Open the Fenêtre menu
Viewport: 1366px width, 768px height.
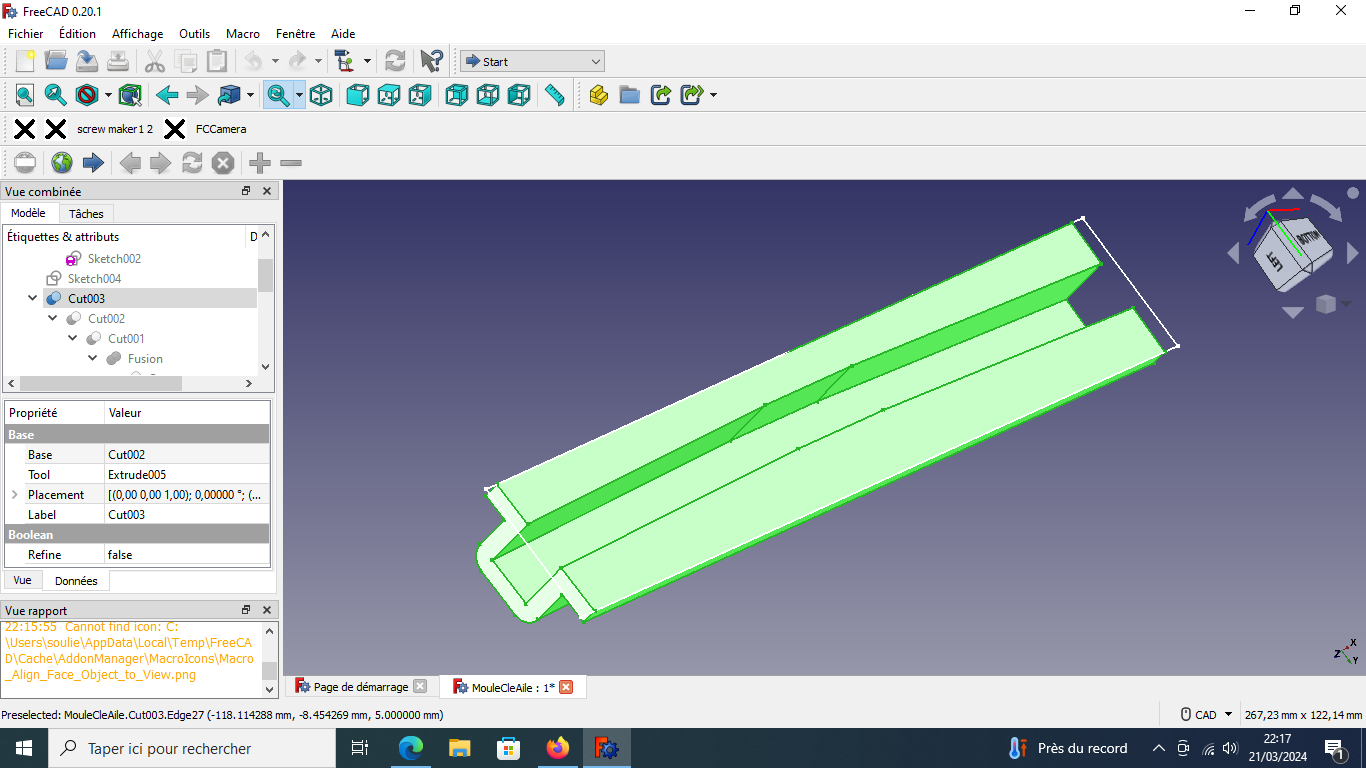(295, 33)
